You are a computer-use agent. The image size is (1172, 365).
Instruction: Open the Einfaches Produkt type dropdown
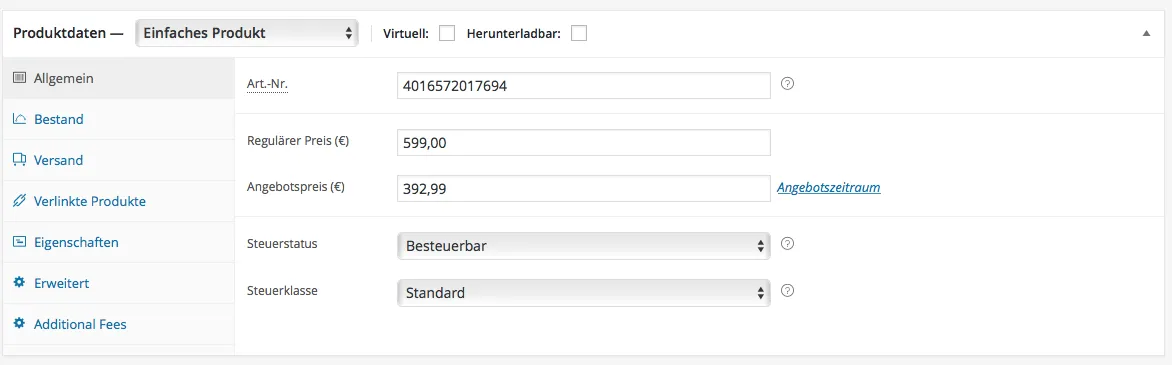tap(247, 33)
